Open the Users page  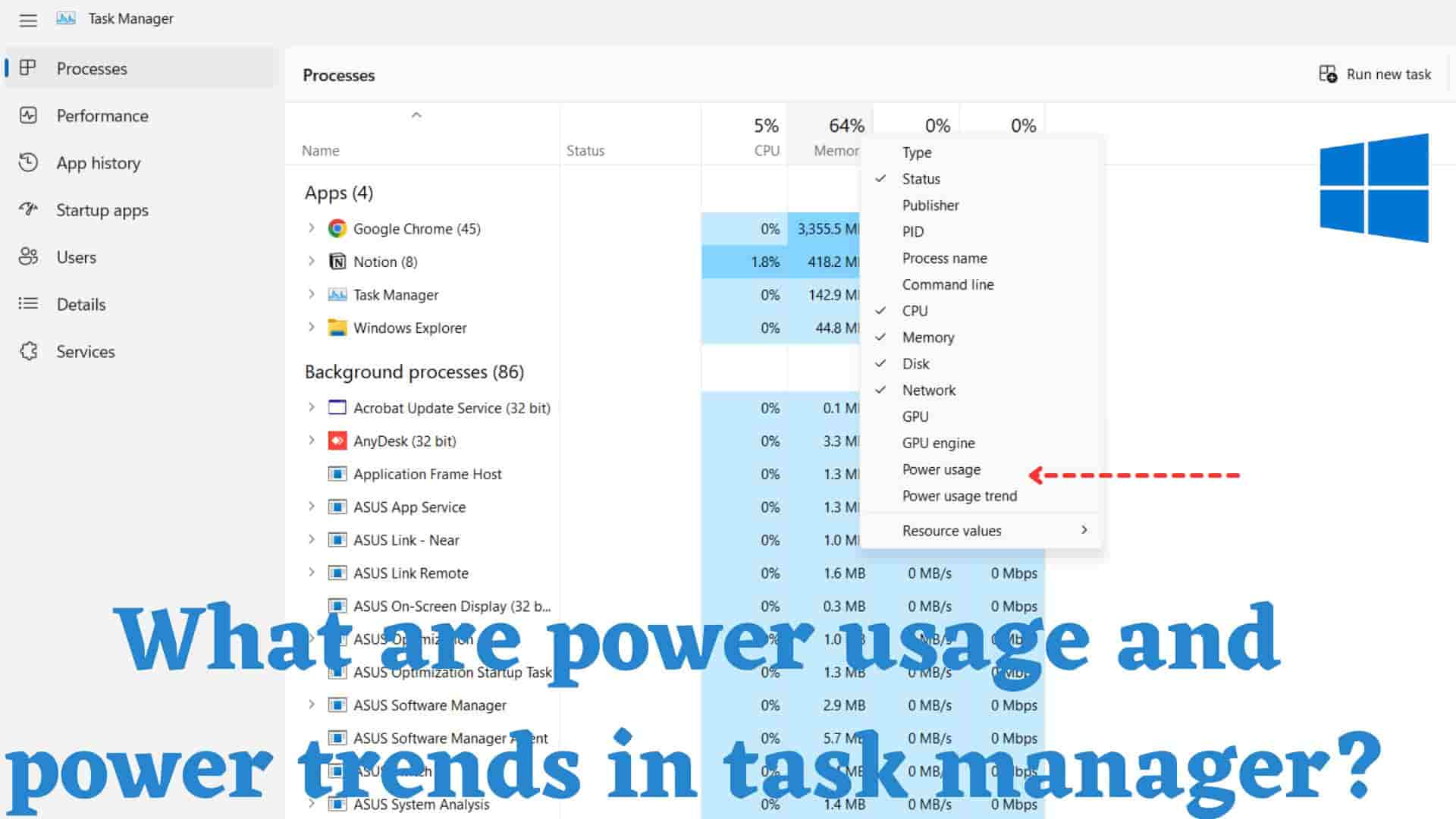pos(141,256)
